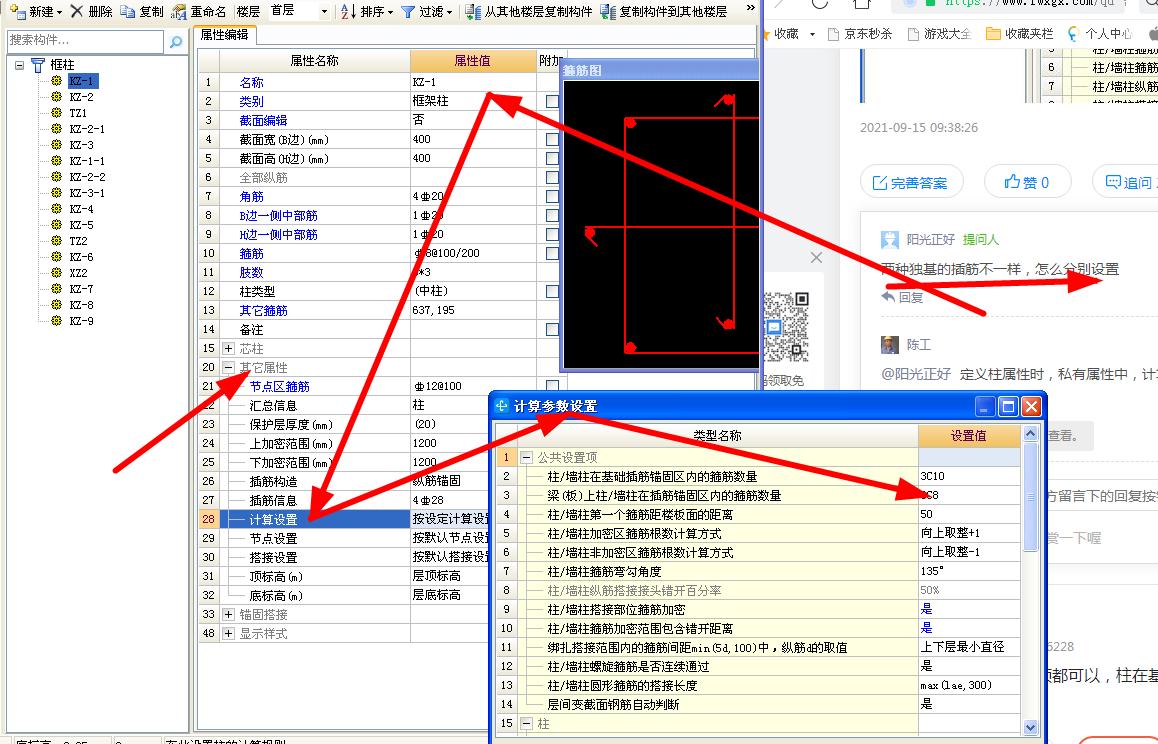Click the search magnifier next to 搜索构件
The image size is (1158, 744).
(x=176, y=41)
